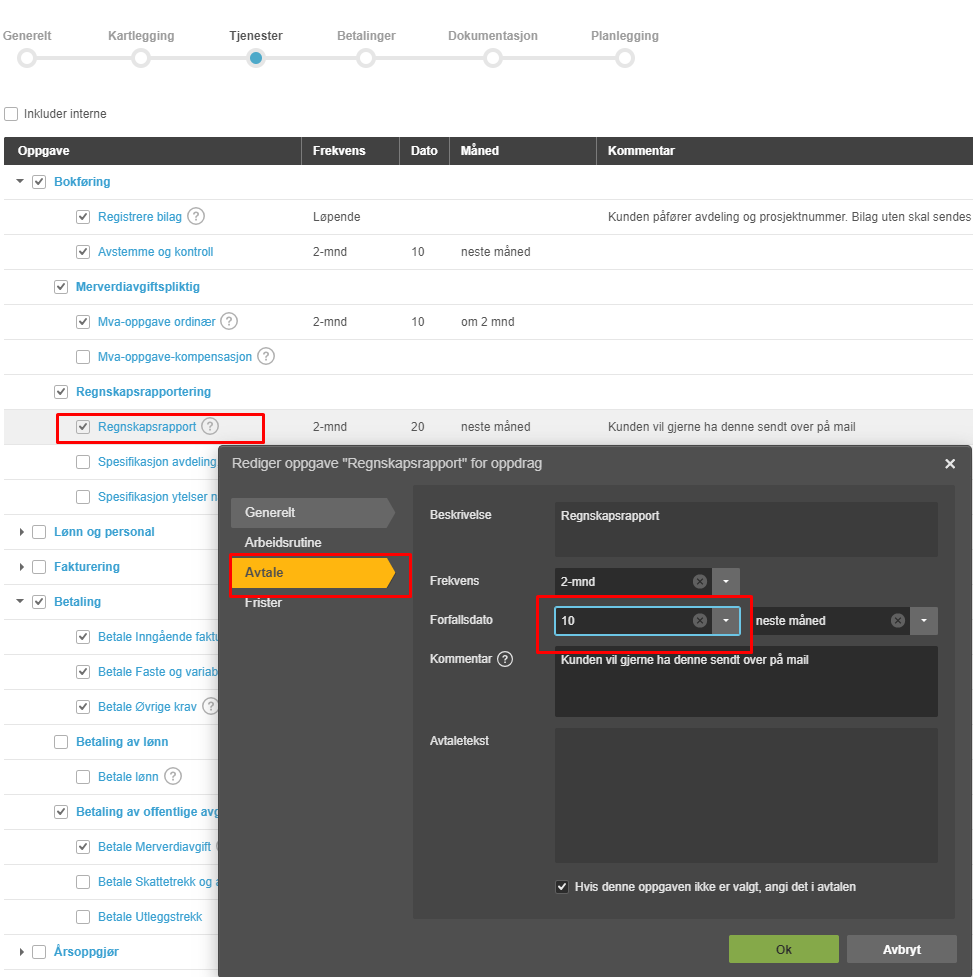
Task: Open the neste måned dropdown arrow
Action: click(x=924, y=621)
